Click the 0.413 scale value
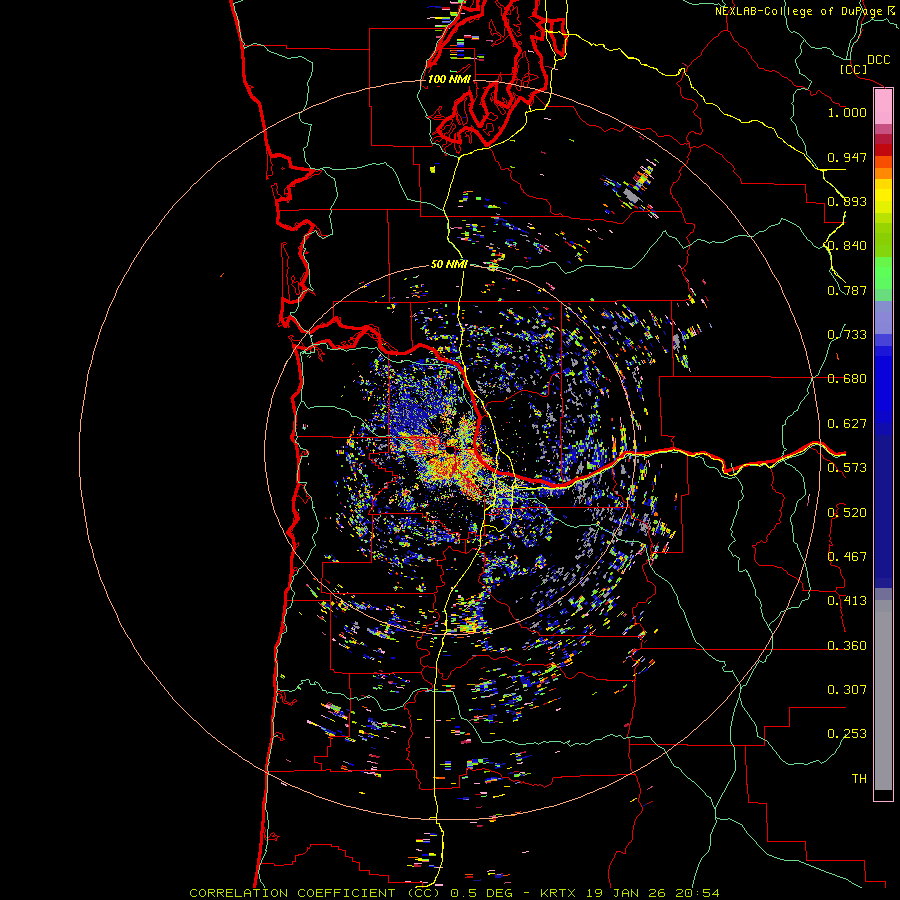 (847, 601)
